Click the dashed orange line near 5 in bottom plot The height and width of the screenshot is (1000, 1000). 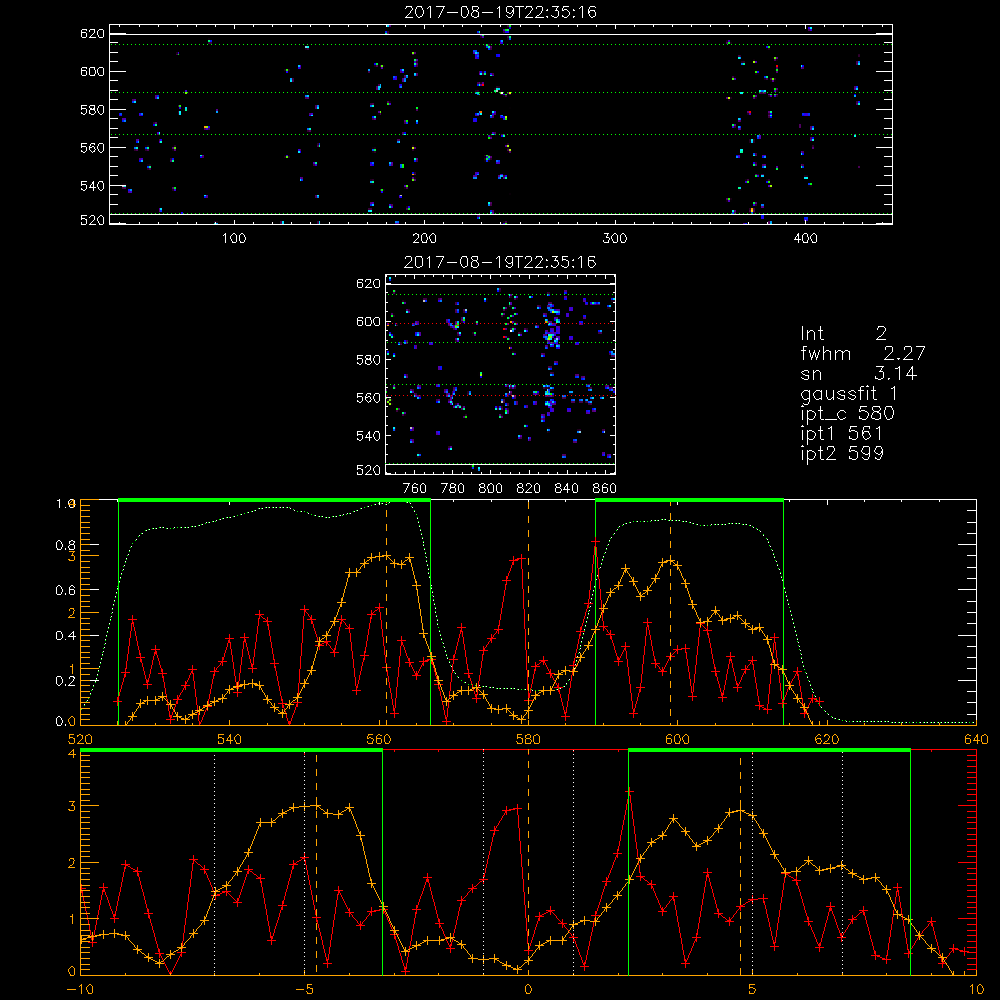pyautogui.click(x=740, y=862)
